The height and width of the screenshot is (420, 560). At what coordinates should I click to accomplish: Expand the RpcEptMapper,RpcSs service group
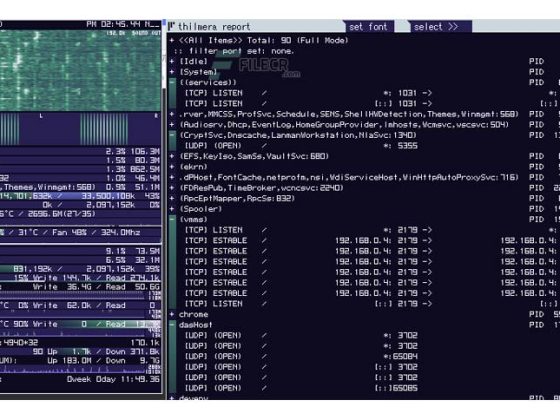point(172,198)
